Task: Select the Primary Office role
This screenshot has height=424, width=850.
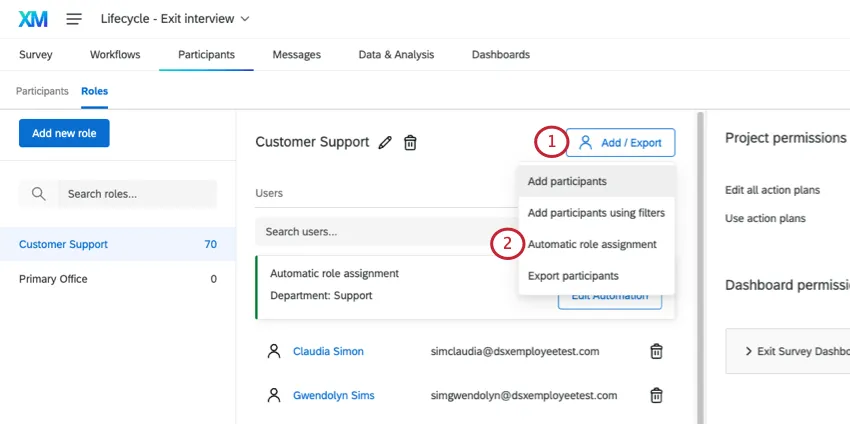Action: (53, 279)
